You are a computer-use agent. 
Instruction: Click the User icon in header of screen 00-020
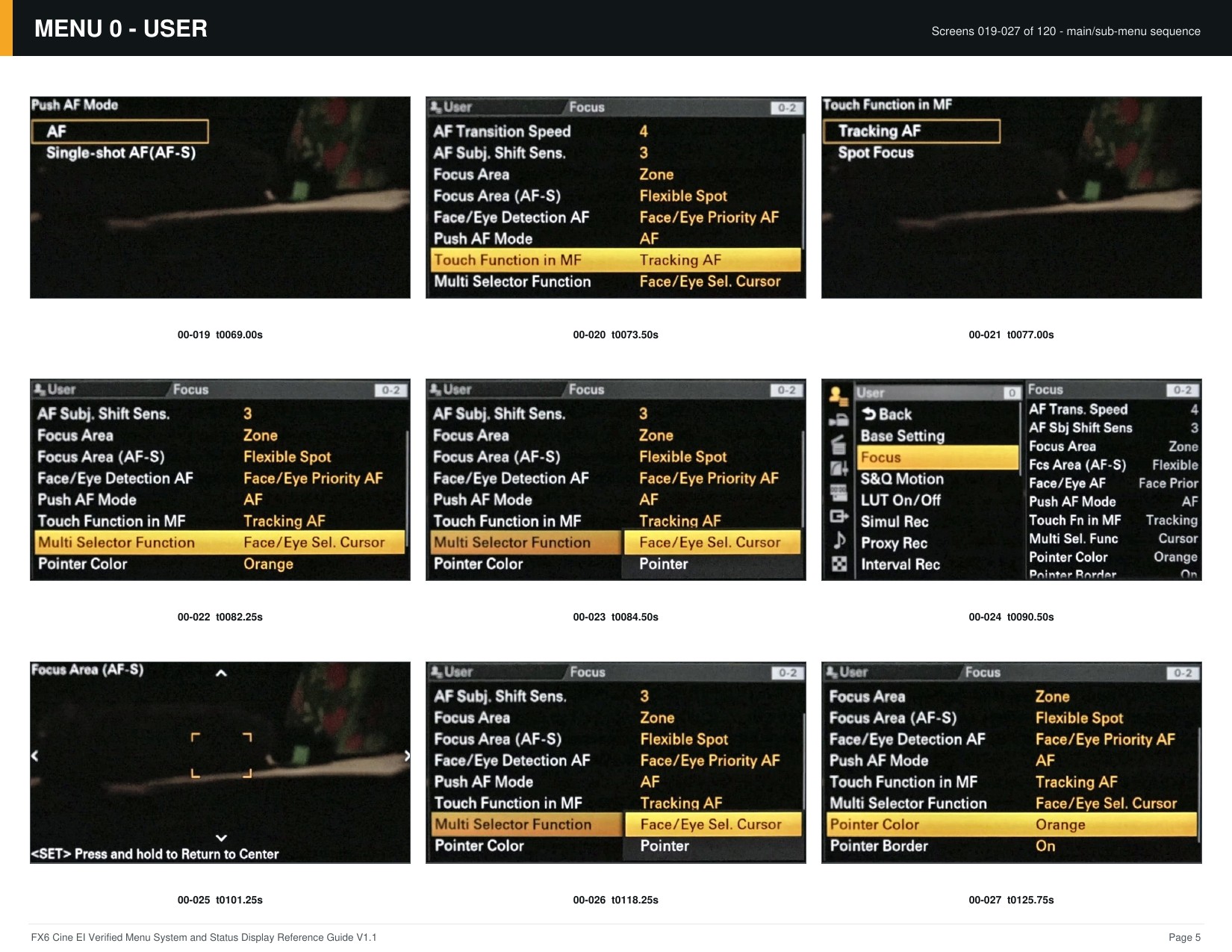(x=436, y=107)
